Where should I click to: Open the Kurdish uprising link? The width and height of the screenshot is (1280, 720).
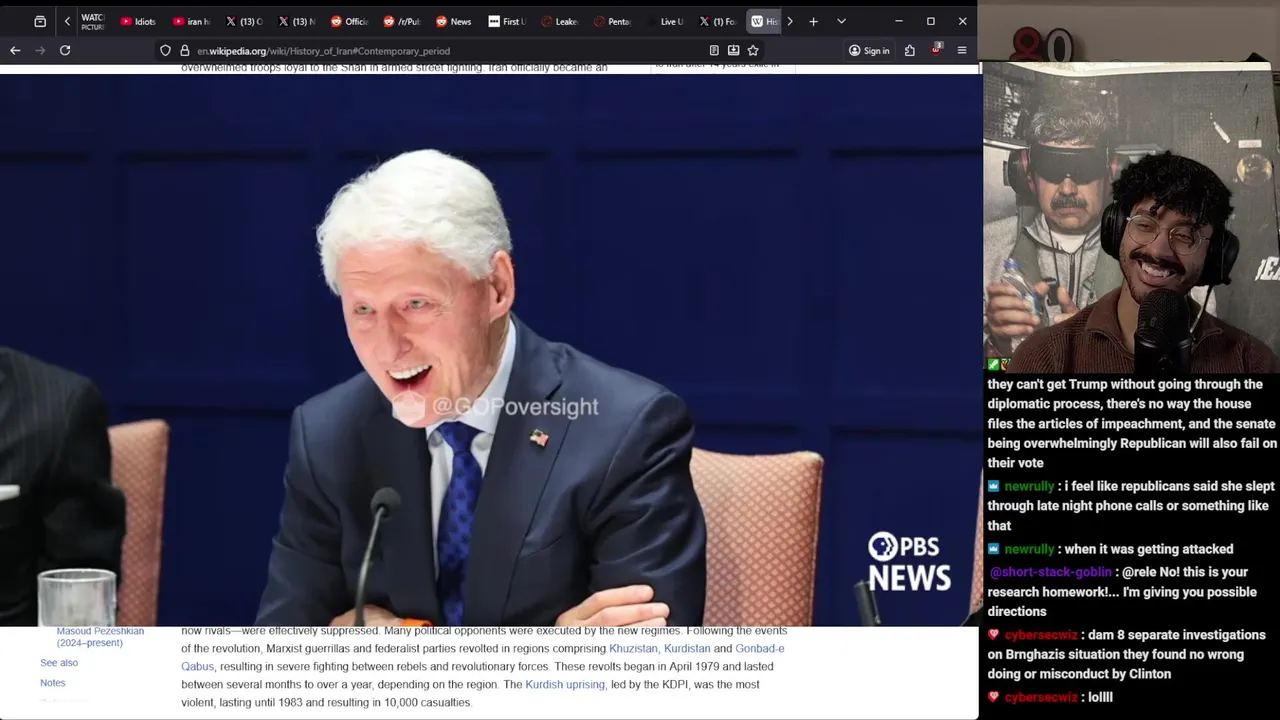tap(565, 685)
